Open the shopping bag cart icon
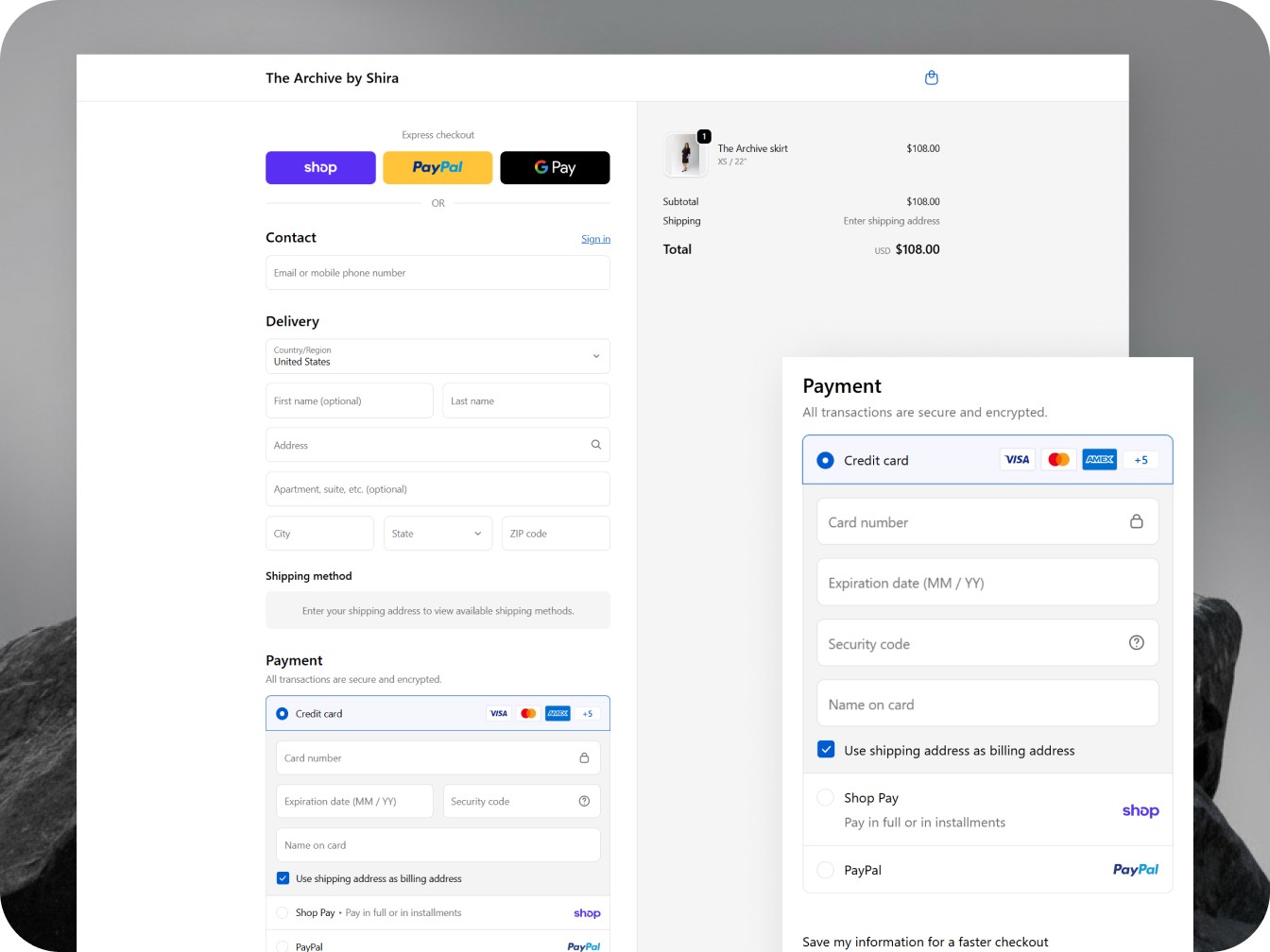Image resolution: width=1270 pixels, height=952 pixels. tap(931, 77)
